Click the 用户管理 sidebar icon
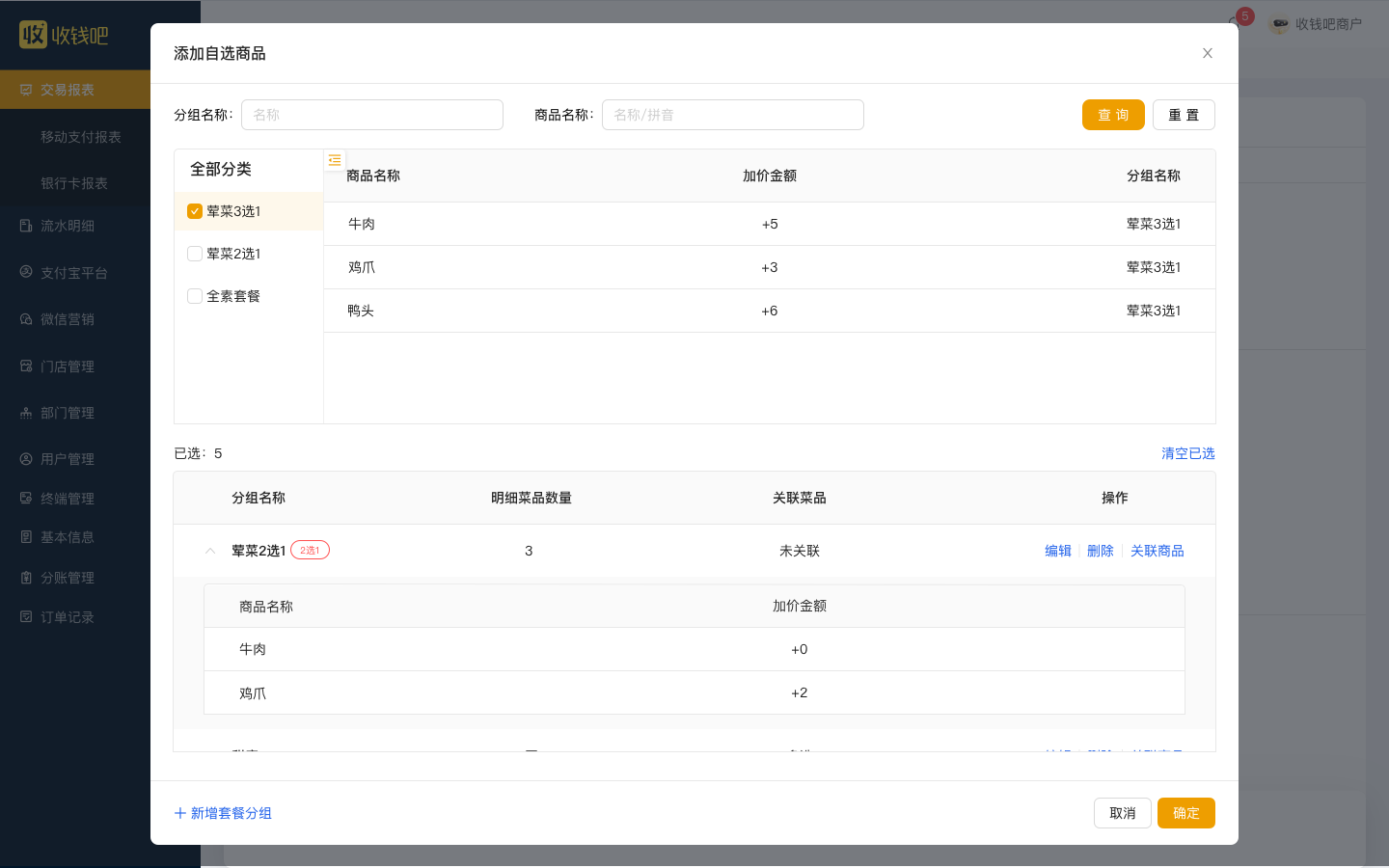 [26, 459]
